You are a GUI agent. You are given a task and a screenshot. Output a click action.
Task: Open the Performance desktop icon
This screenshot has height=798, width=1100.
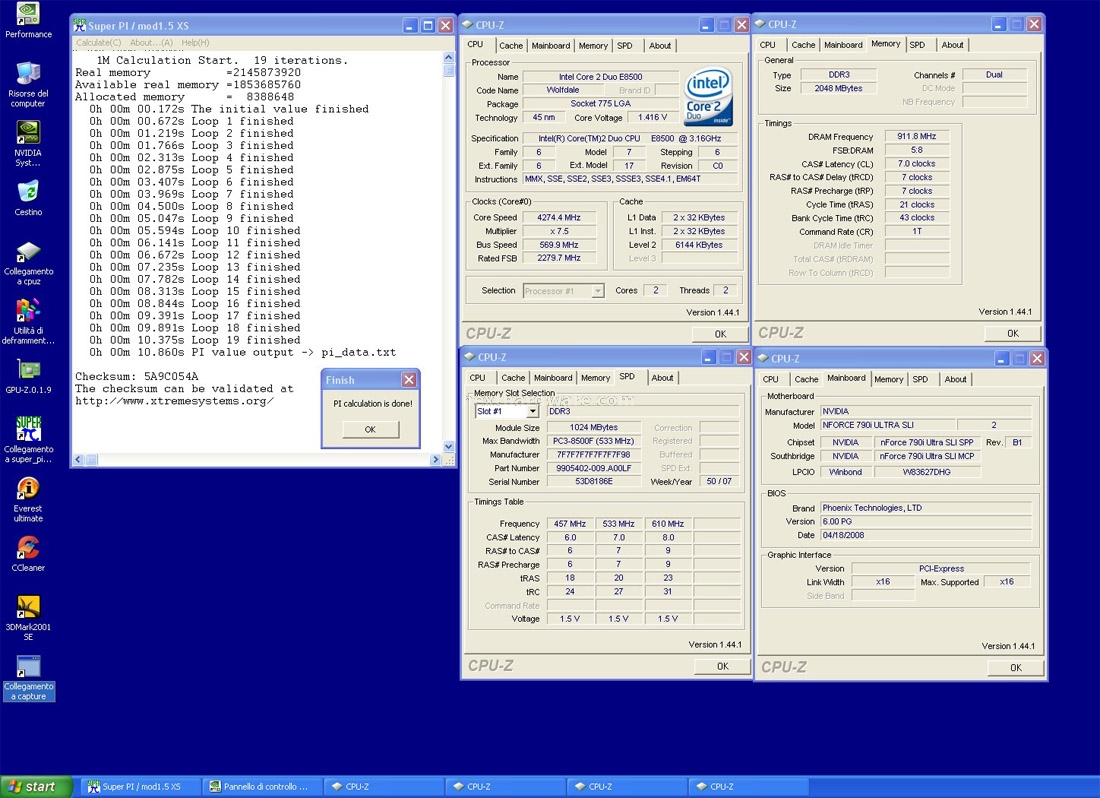28,20
